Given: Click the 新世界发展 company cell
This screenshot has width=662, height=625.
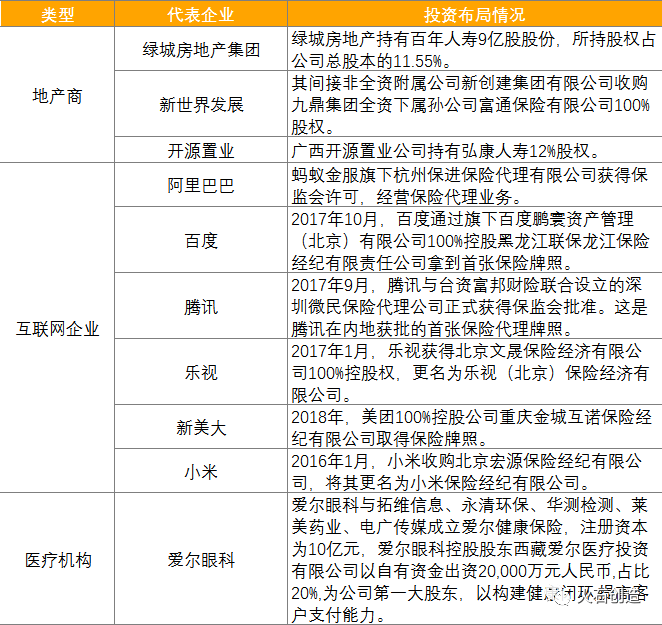Looking at the screenshot, I should [201, 104].
